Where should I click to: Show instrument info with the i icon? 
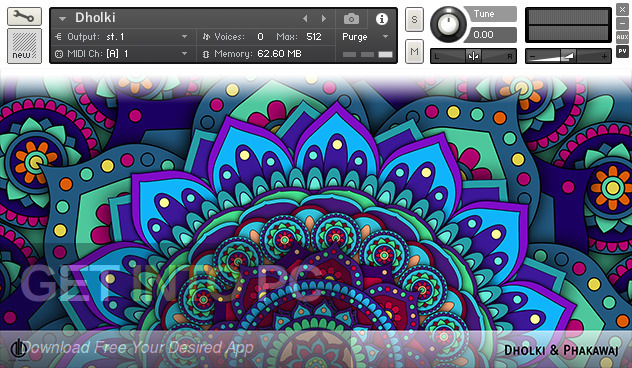click(382, 19)
